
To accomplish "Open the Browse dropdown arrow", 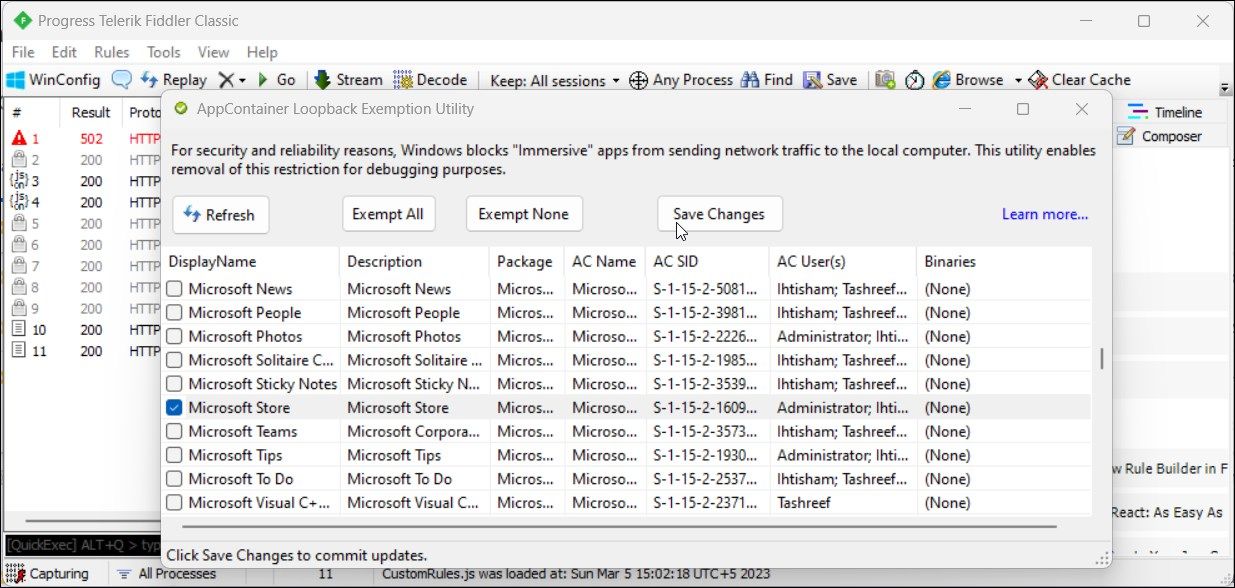I will [1017, 81].
